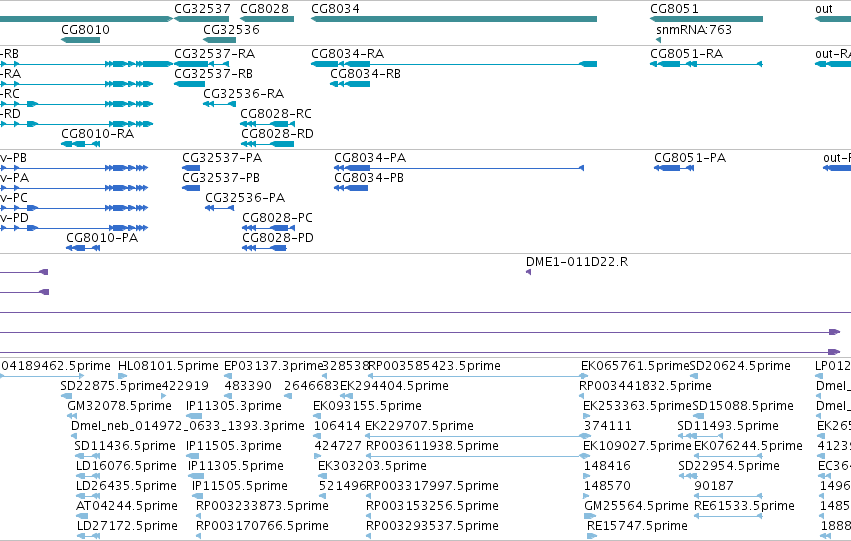Select the CG8034-RB transcript label
The image size is (851, 541).
(365, 74)
